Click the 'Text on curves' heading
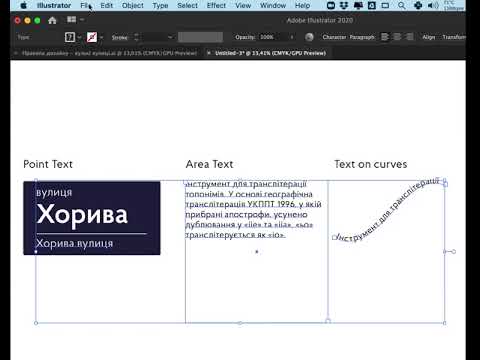 tap(371, 164)
